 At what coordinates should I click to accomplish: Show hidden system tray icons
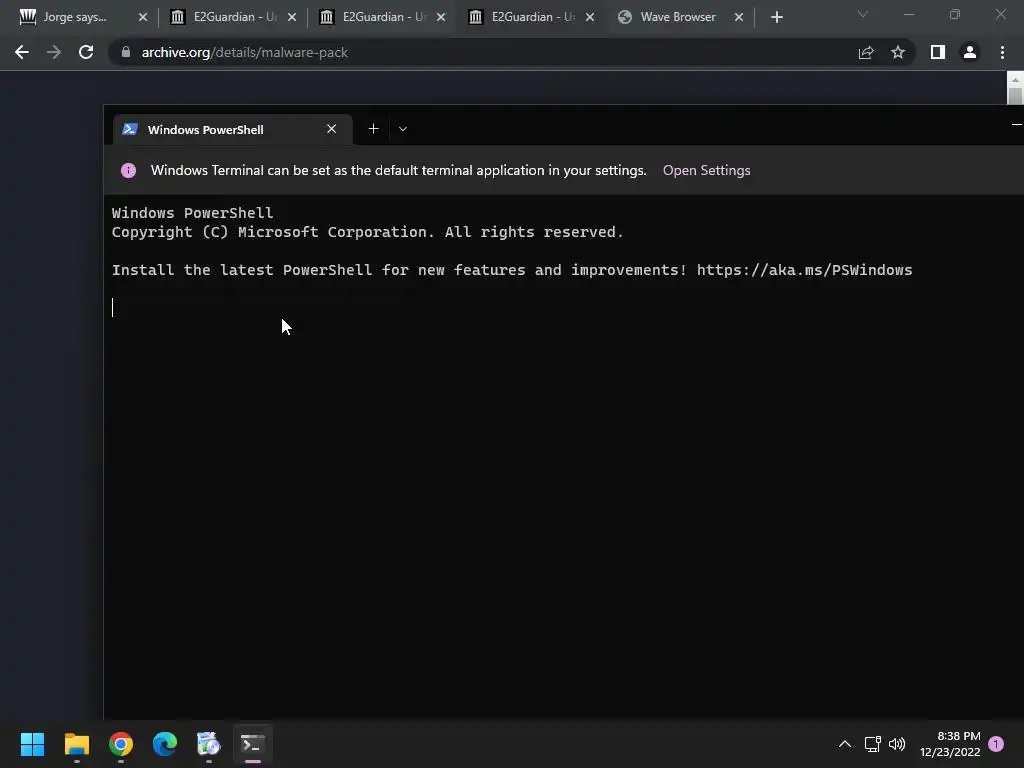[x=844, y=744]
